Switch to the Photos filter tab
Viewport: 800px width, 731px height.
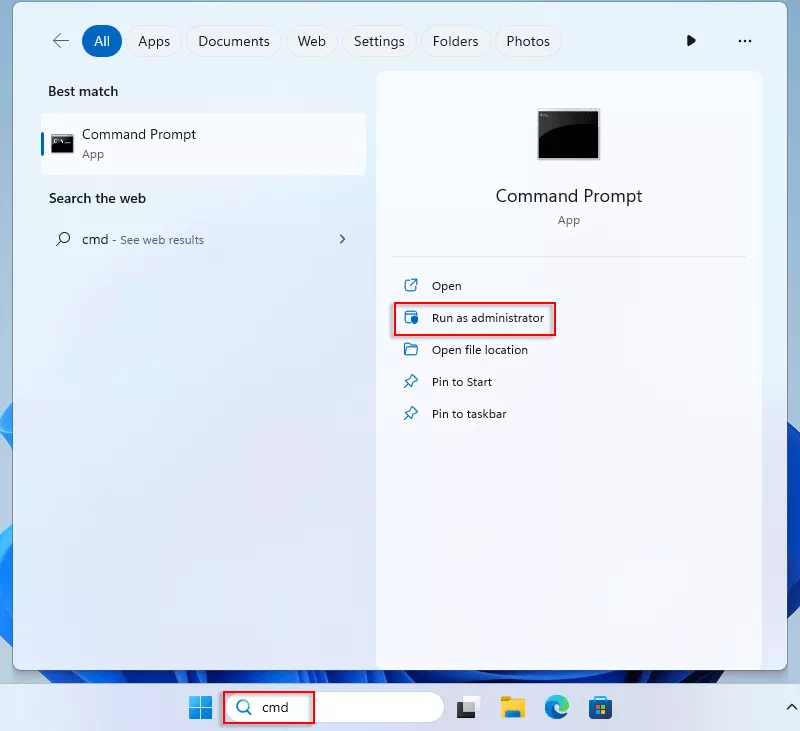click(x=528, y=41)
